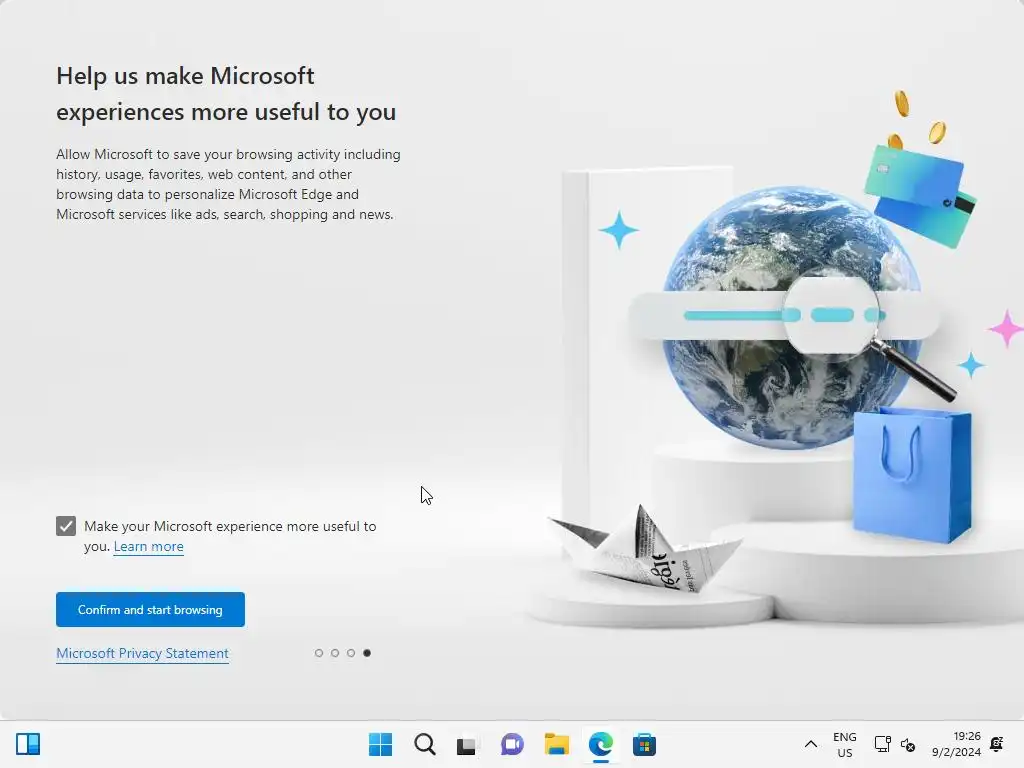Open network status tray icon
This screenshot has height=768, width=1024.
pos(882,744)
